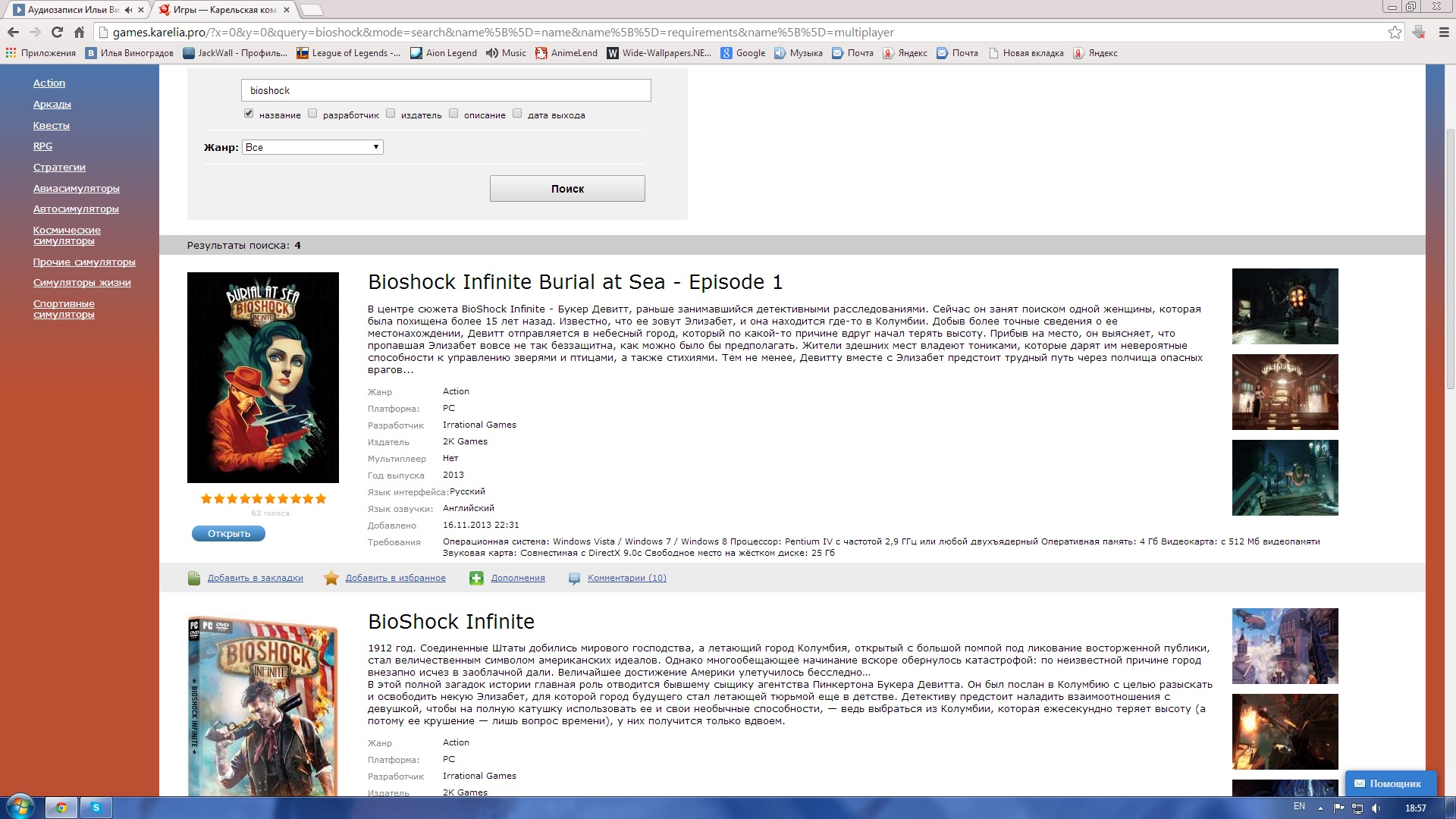Uncheck the название checkbox
Image resolution: width=1456 pixels, height=819 pixels.
(x=249, y=114)
